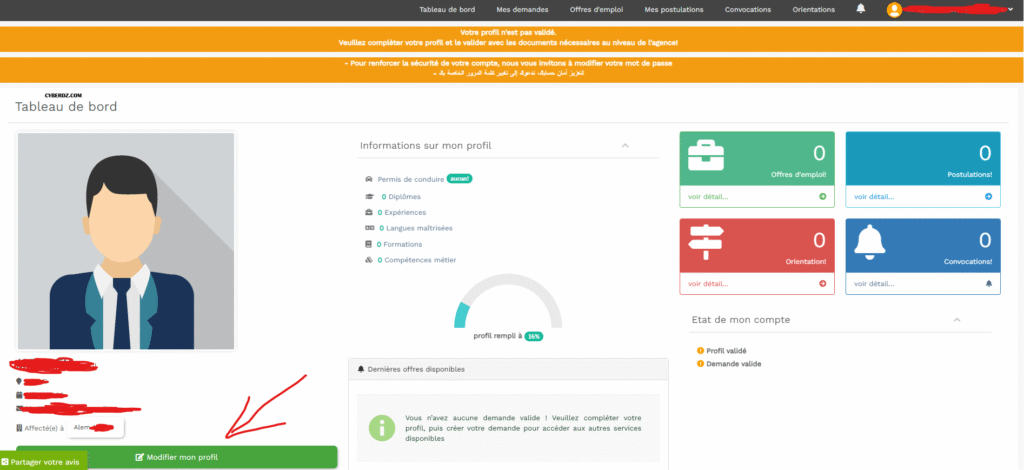
Task: Open Mes postulations menu item
Action: click(x=673, y=10)
